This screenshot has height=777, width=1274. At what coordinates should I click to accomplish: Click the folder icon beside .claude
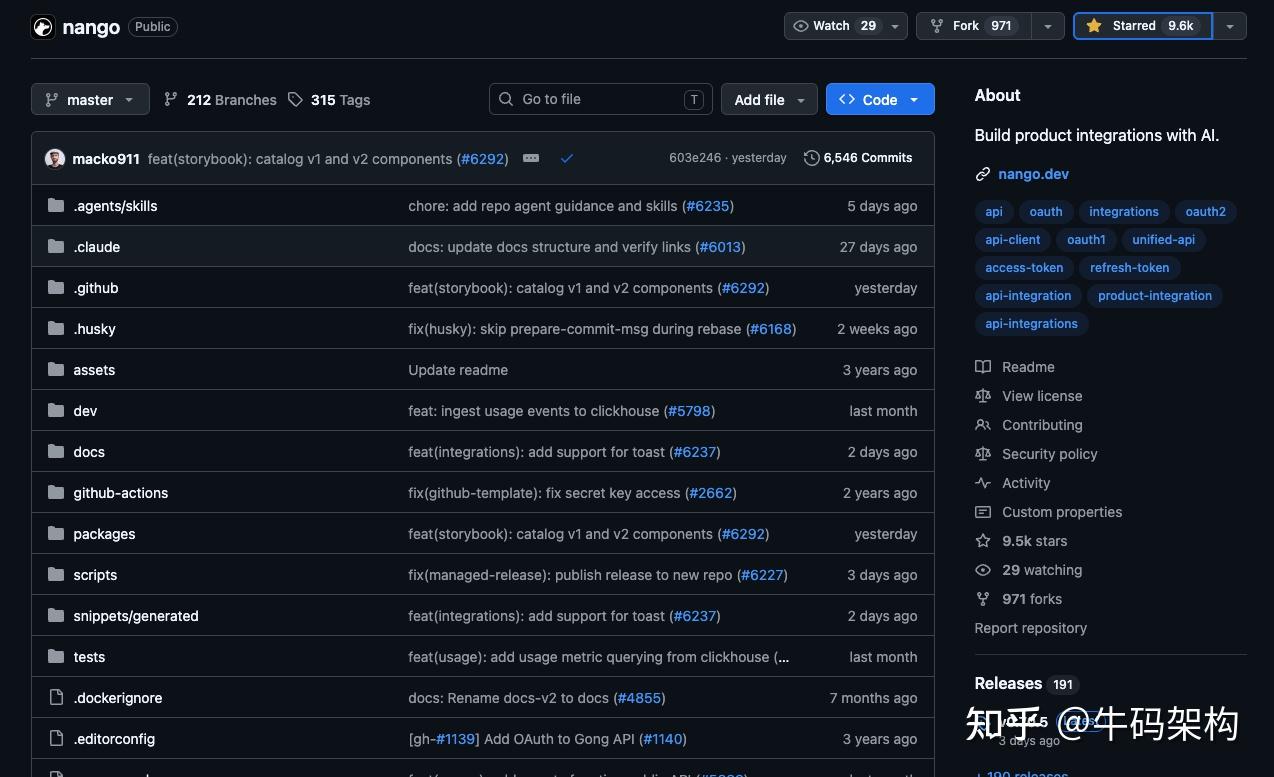pyautogui.click(x=56, y=247)
